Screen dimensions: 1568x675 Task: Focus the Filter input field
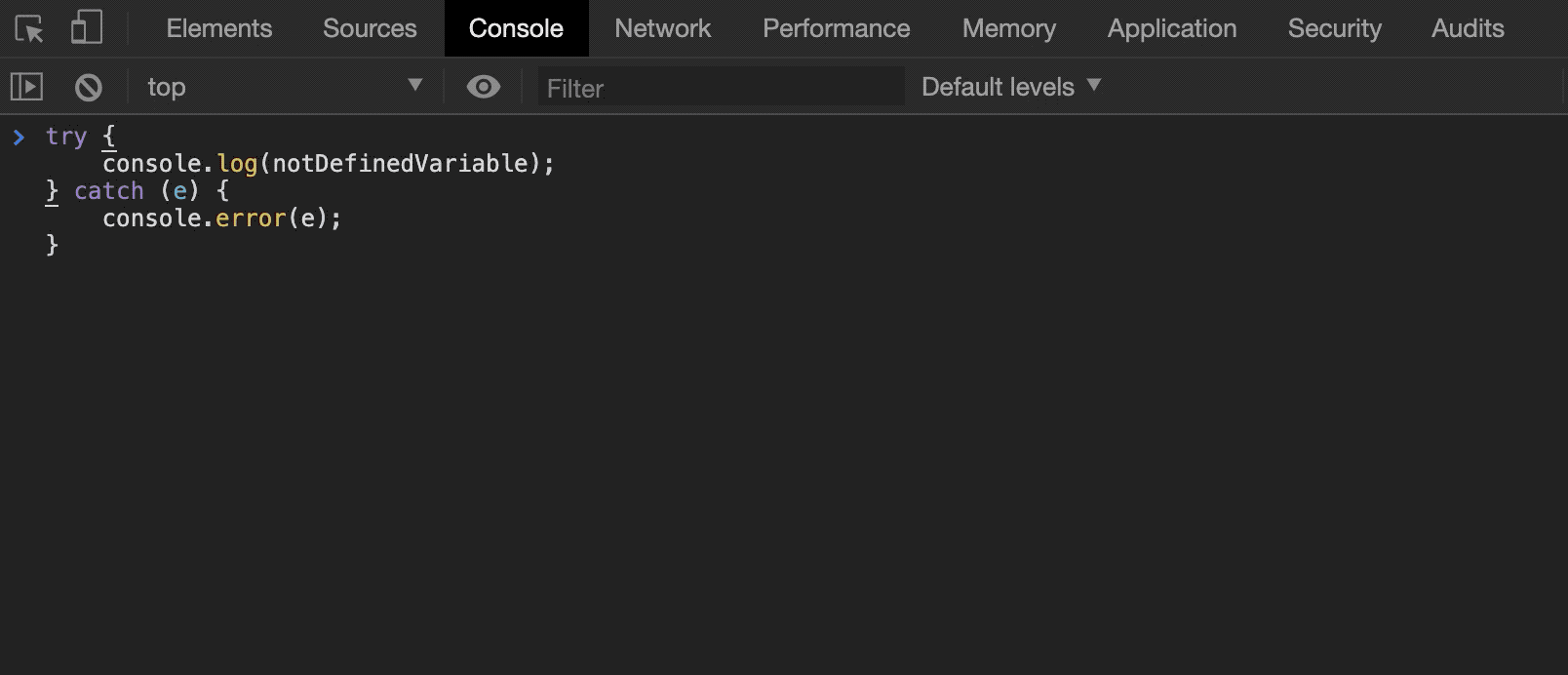point(721,88)
